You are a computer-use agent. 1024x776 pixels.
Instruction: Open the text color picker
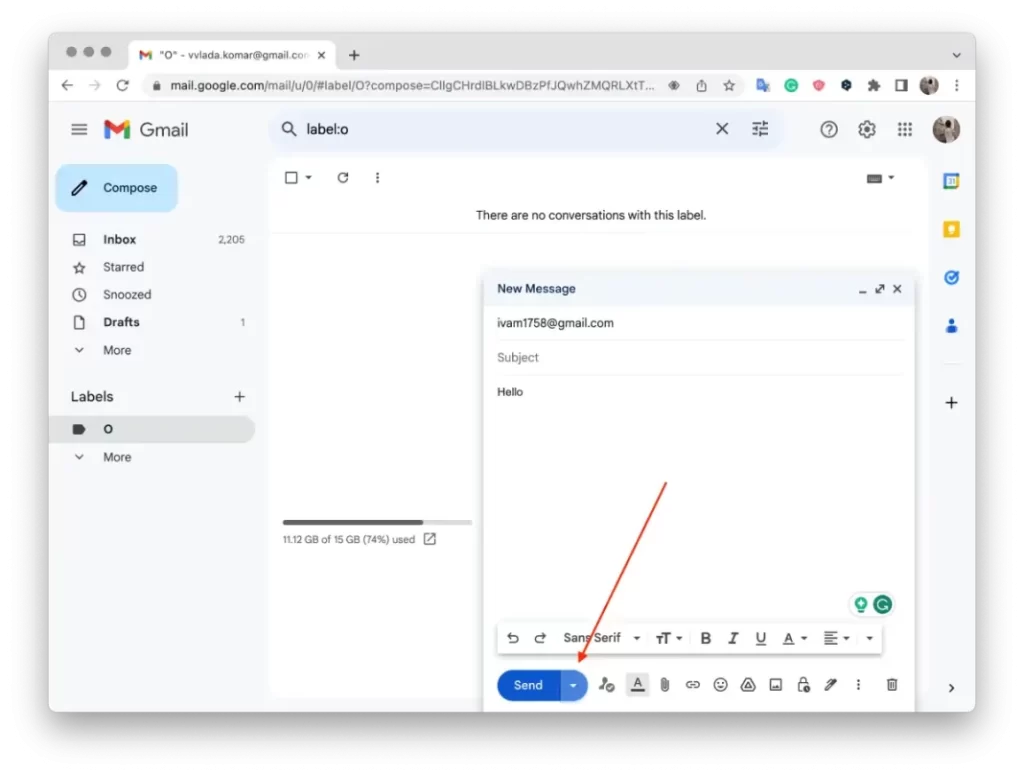click(795, 638)
